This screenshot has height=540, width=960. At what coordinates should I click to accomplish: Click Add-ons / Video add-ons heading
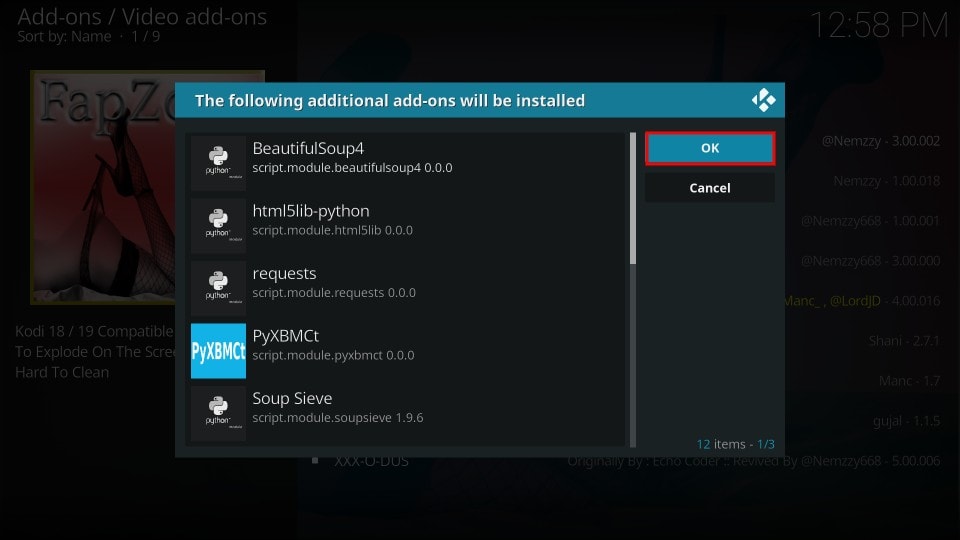coord(142,17)
